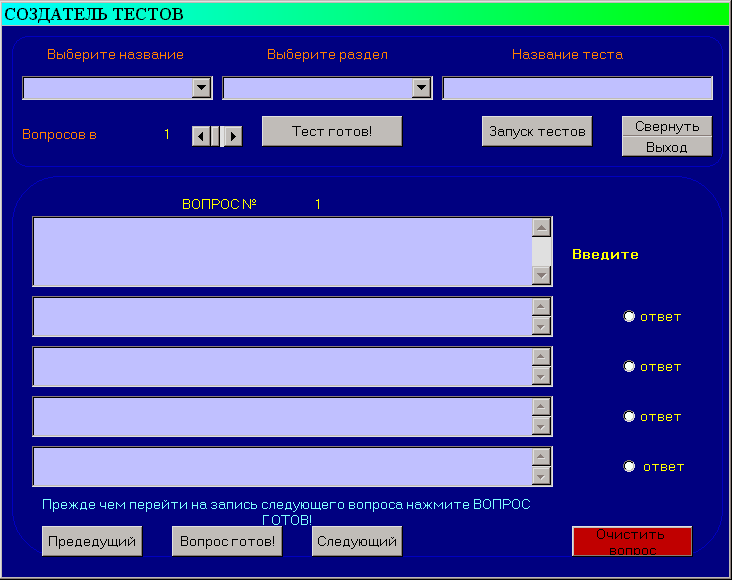
Task: Click inside the third answer text field
Action: (x=283, y=417)
